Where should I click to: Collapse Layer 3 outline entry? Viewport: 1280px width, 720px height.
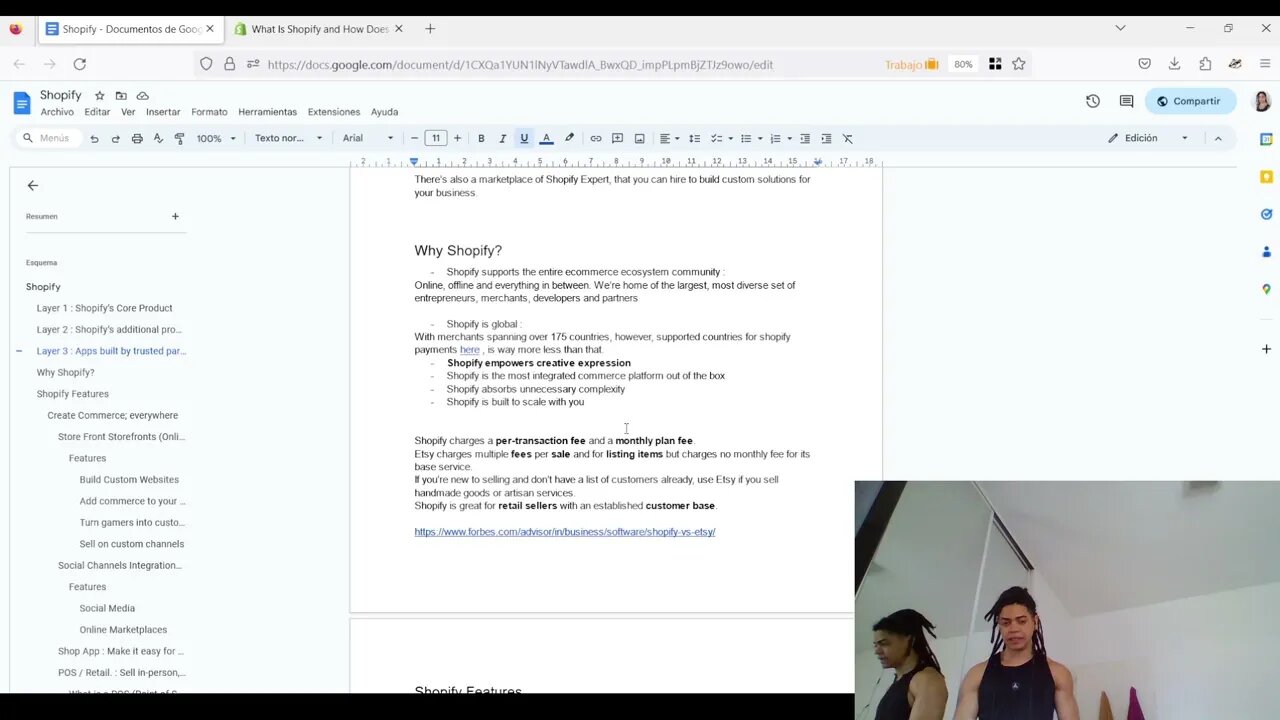19,351
